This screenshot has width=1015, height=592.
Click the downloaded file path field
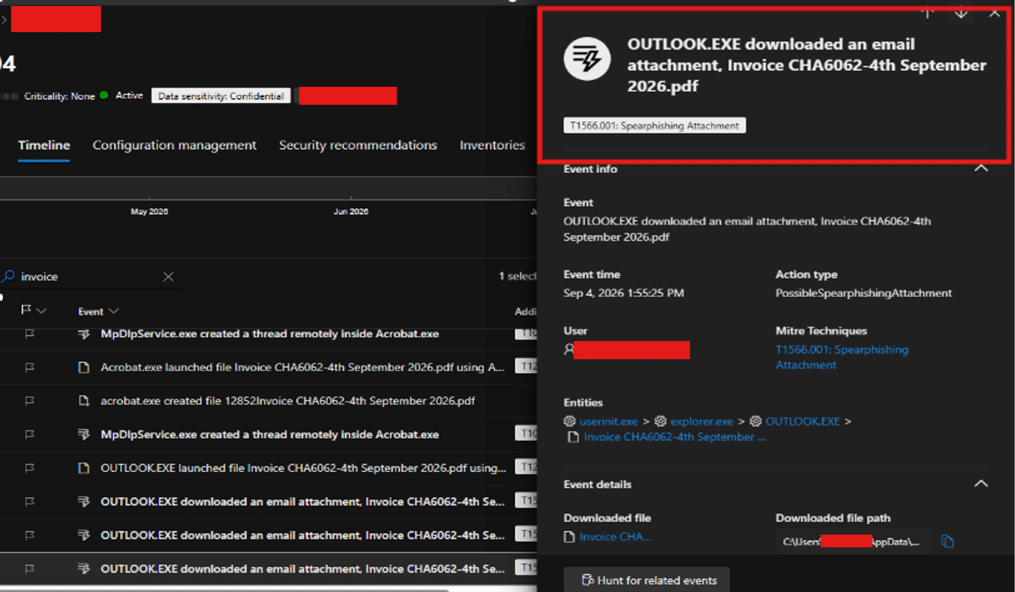coord(853,541)
